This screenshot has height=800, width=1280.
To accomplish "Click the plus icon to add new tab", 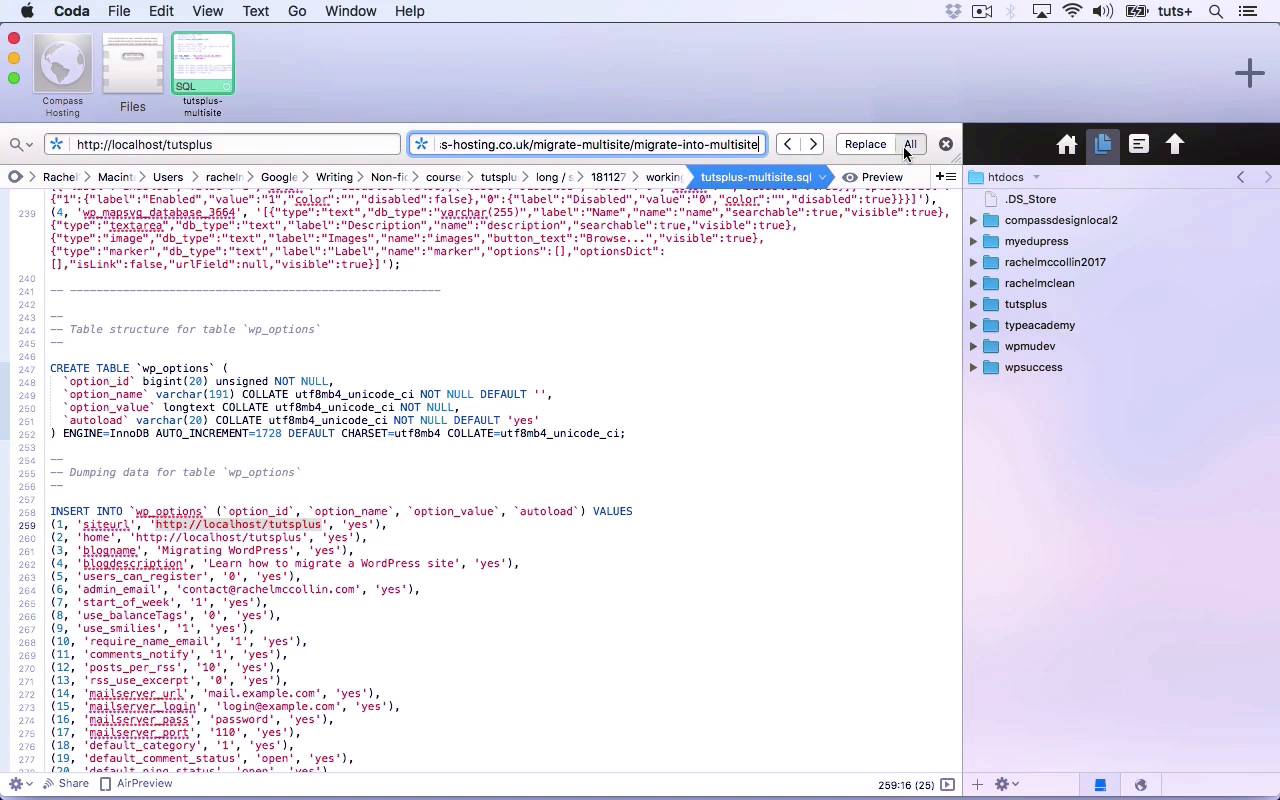I will tap(1249, 73).
